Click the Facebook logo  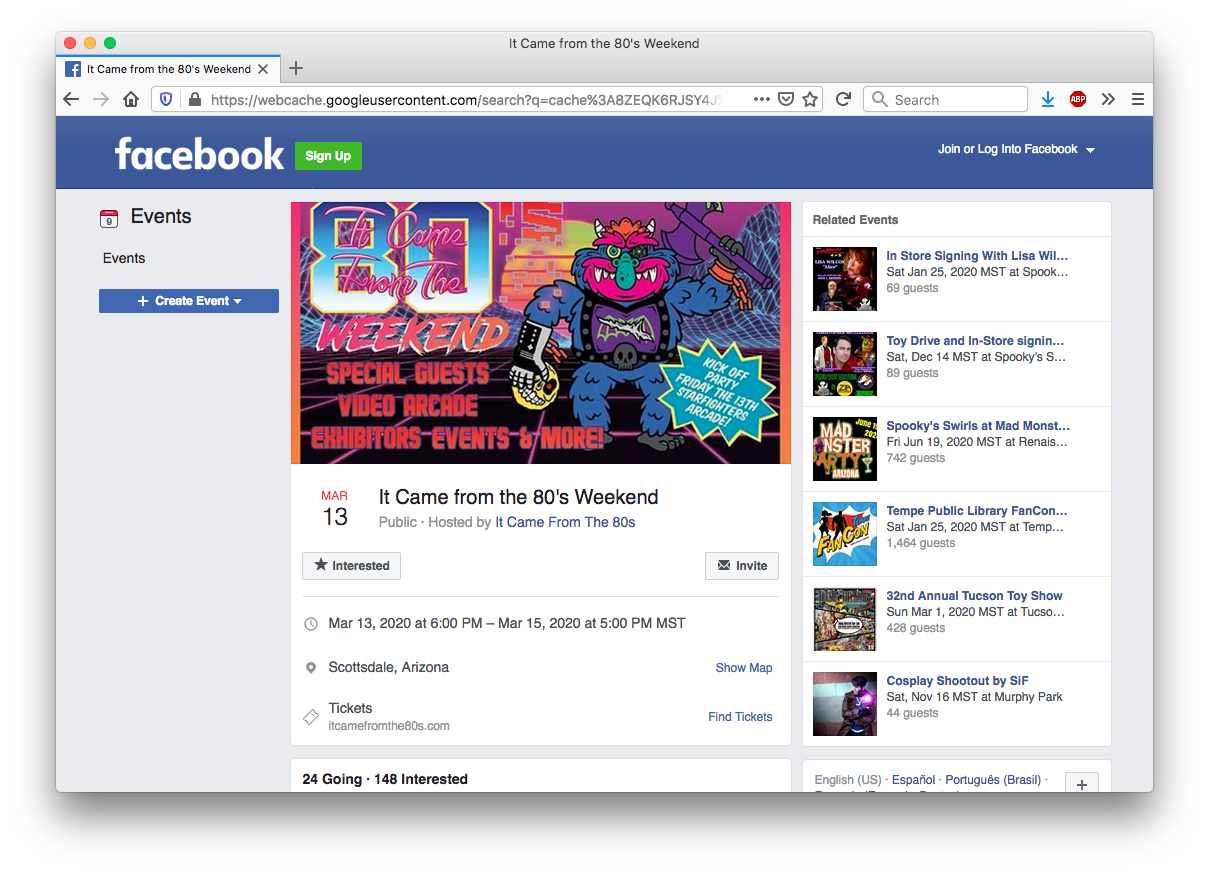(199, 154)
